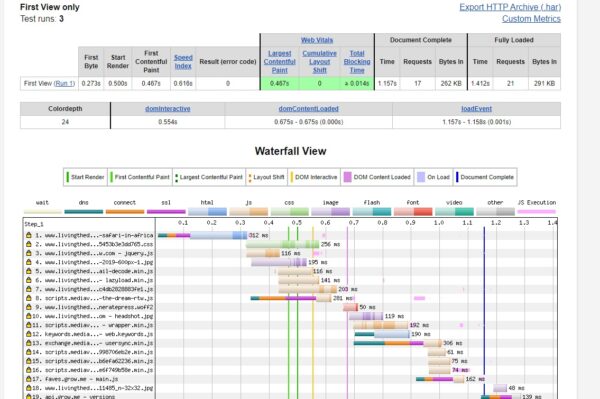Click the lock icon on request 18 32x32.jpg
This screenshot has height=399, width=600.
pos(29,388)
